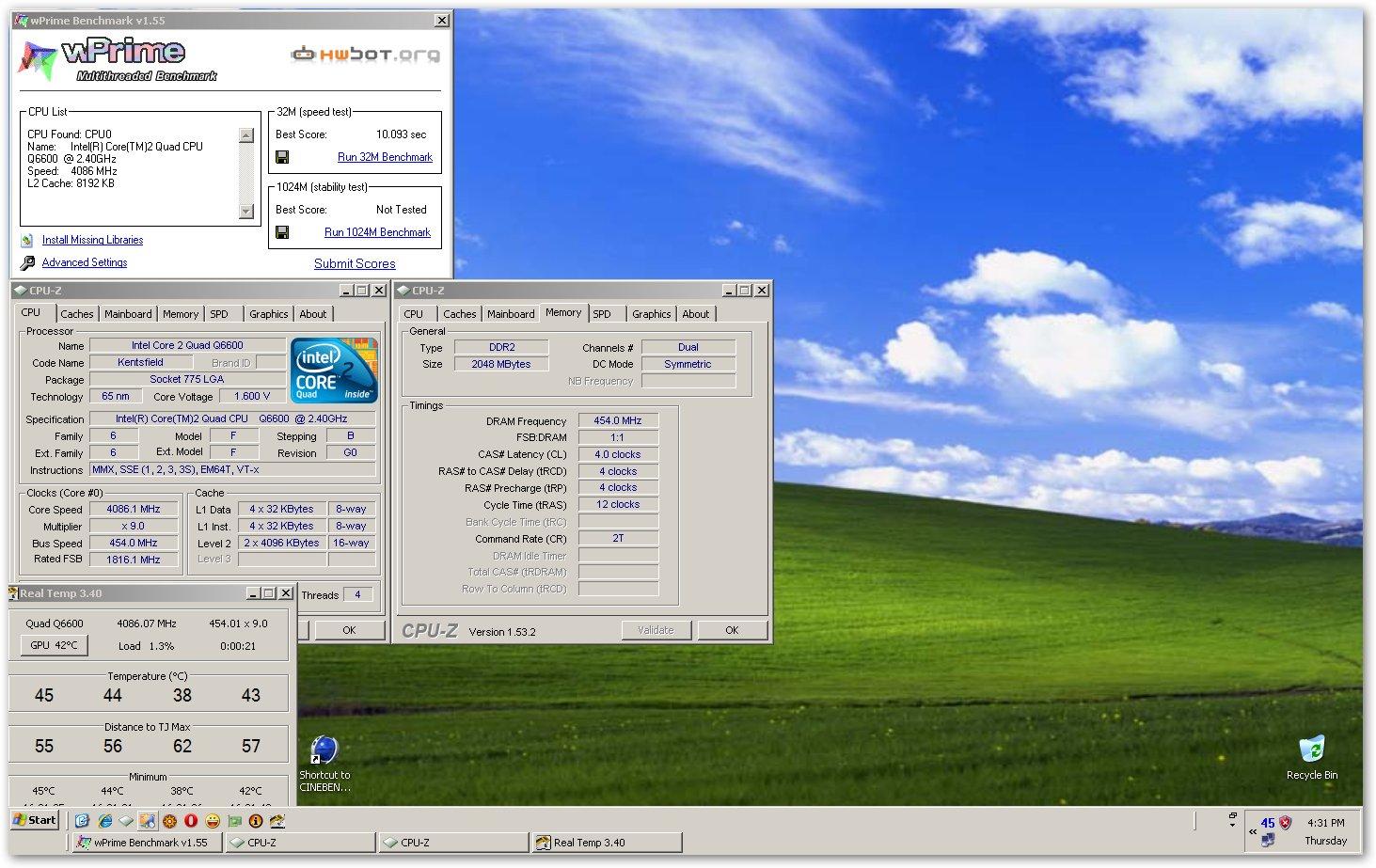The image size is (1376, 868).
Task: Switch to Graphics tab in right CPU-Z window
Action: coord(652,314)
